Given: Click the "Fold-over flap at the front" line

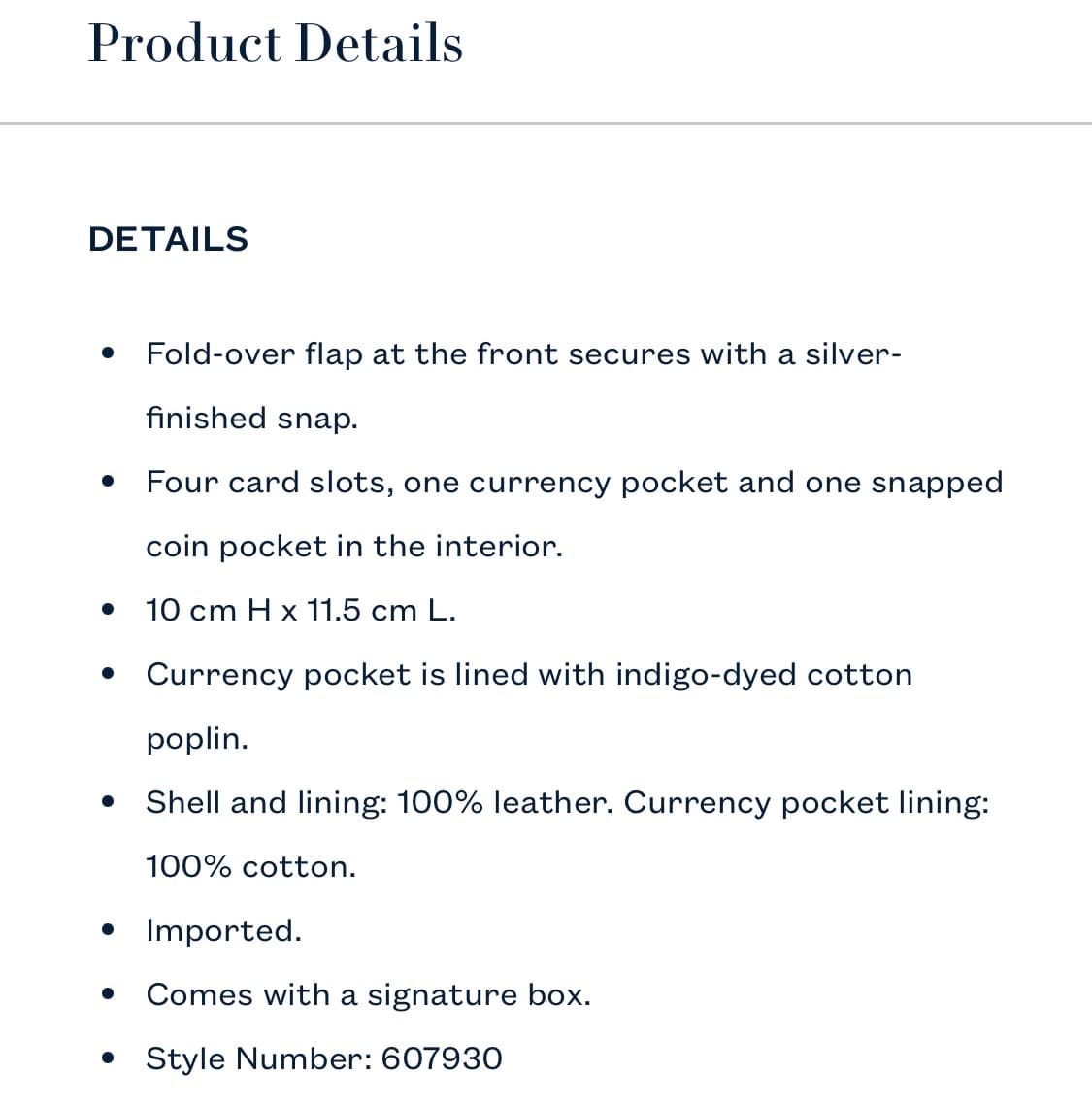Looking at the screenshot, I should [523, 354].
